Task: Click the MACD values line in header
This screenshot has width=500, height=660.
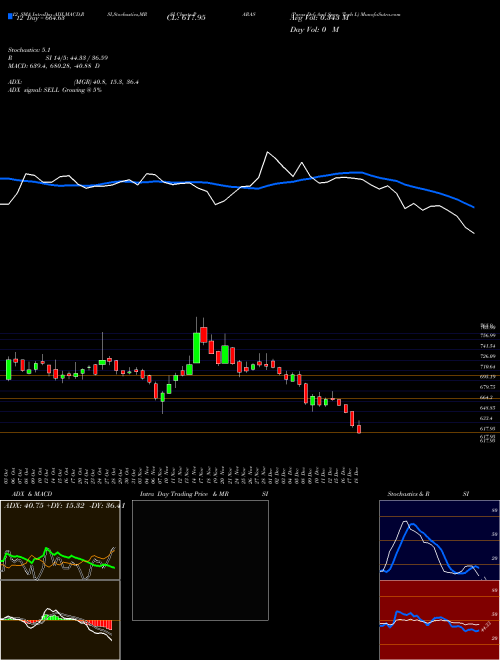Action: pyautogui.click(x=54, y=66)
